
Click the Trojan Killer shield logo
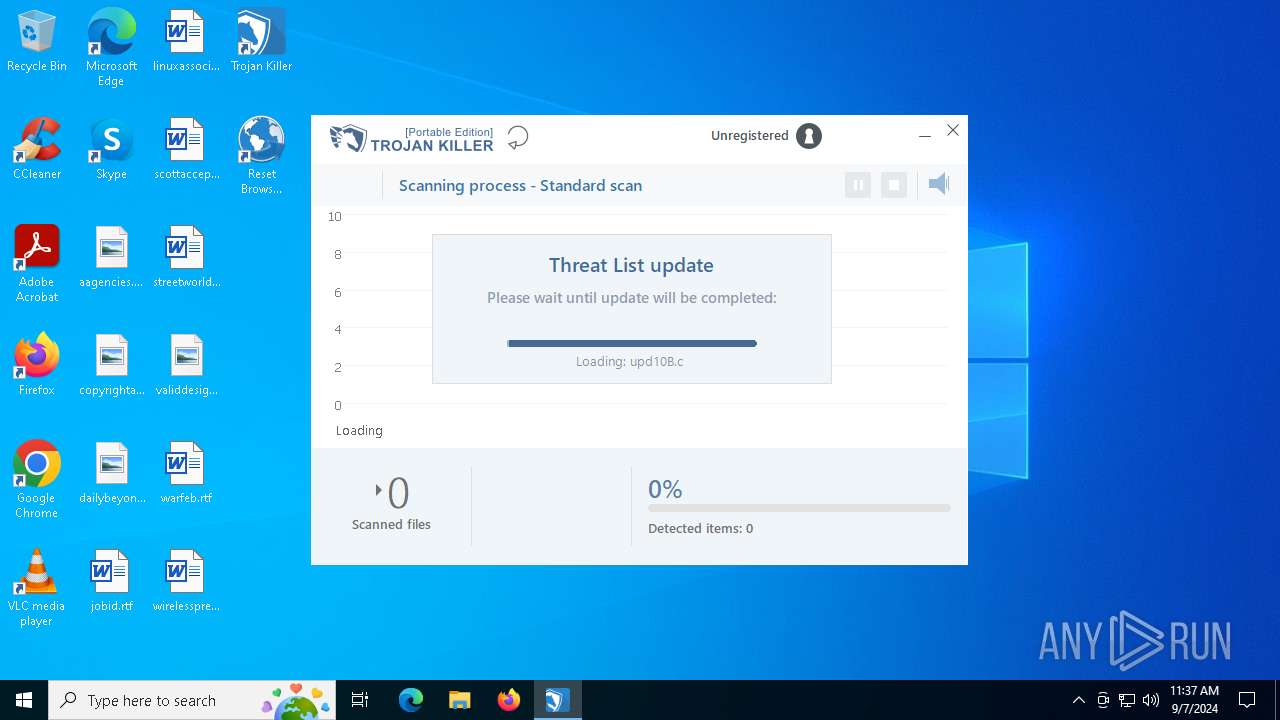point(348,138)
